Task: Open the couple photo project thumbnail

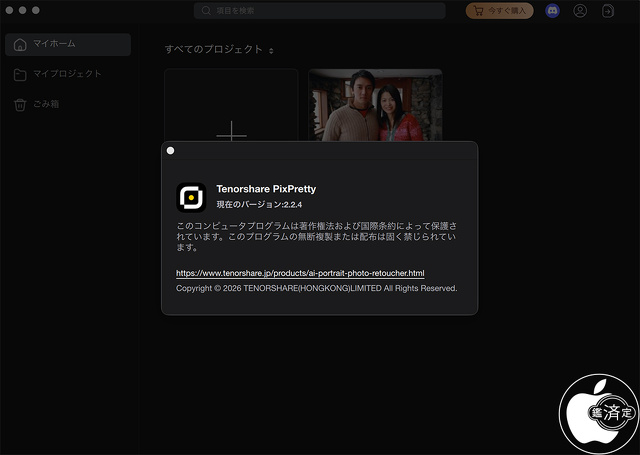Action: pos(375,105)
